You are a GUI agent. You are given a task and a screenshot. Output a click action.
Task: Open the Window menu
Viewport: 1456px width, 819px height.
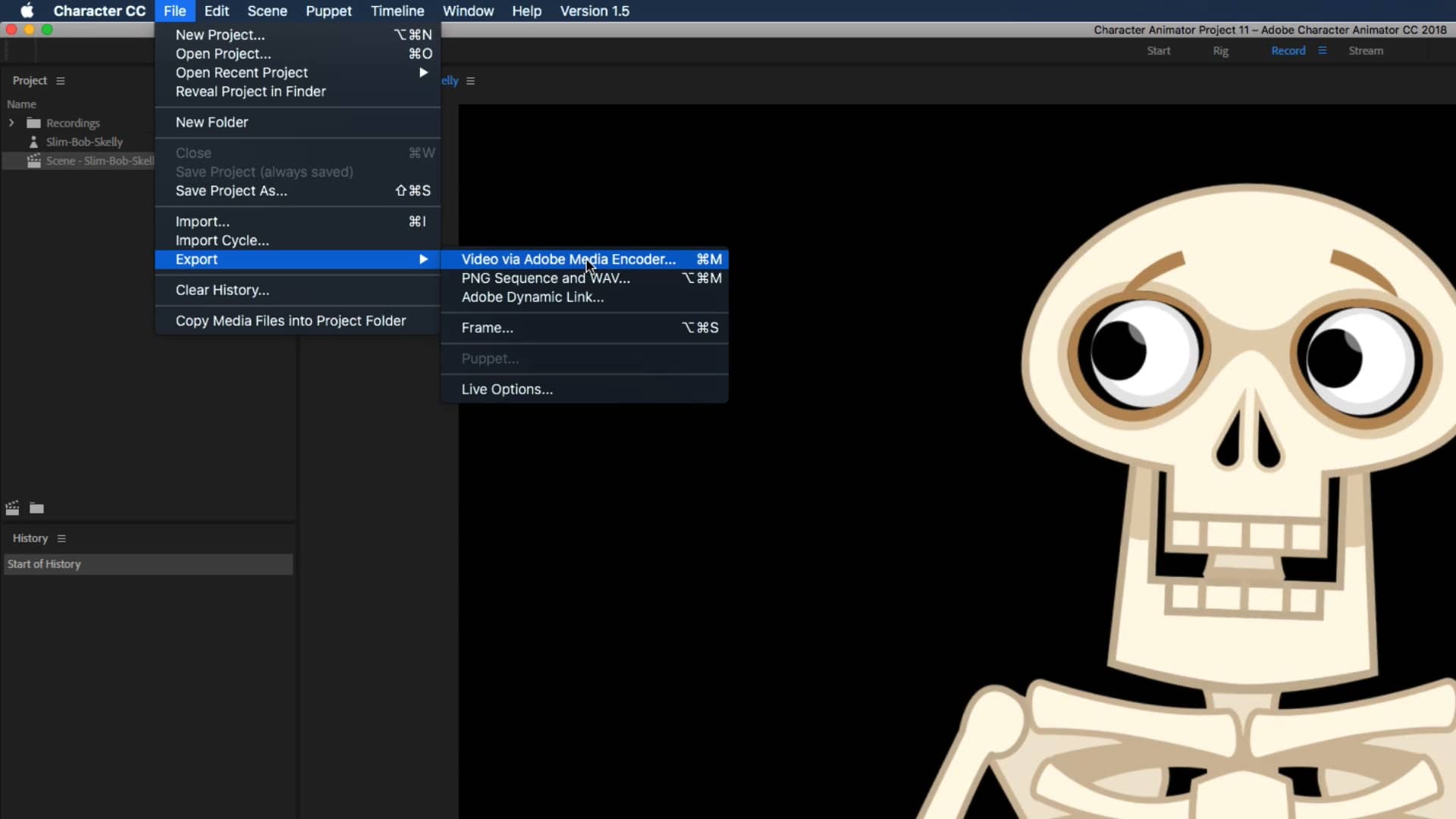click(x=467, y=11)
